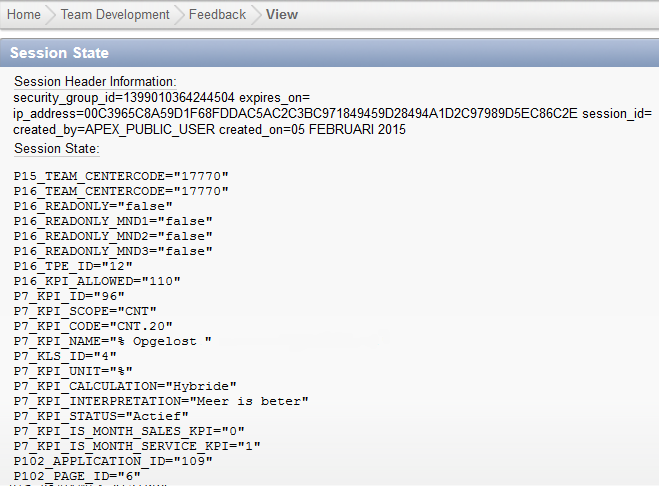Viewport: 659px width, 486px height.
Task: Click the P7_KPI_INTERPRETATION line
Action: pyautogui.click(x=161, y=401)
